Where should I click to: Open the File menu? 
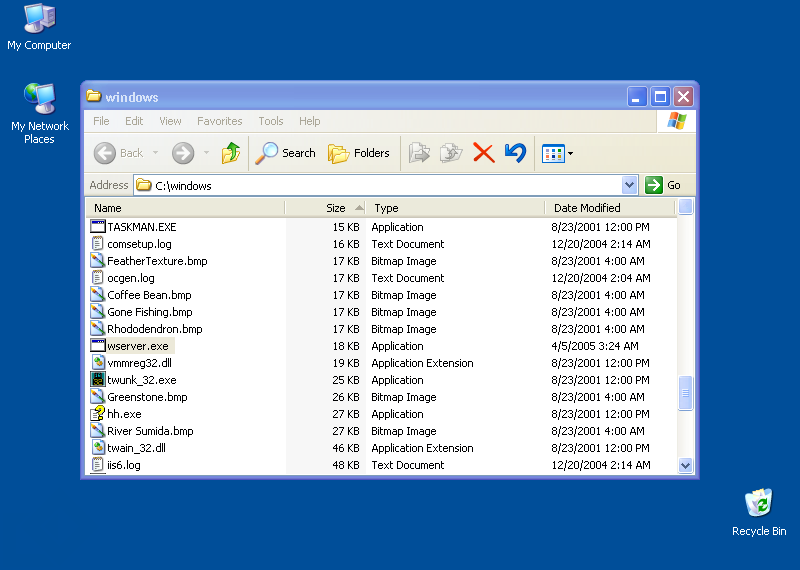pyautogui.click(x=101, y=121)
